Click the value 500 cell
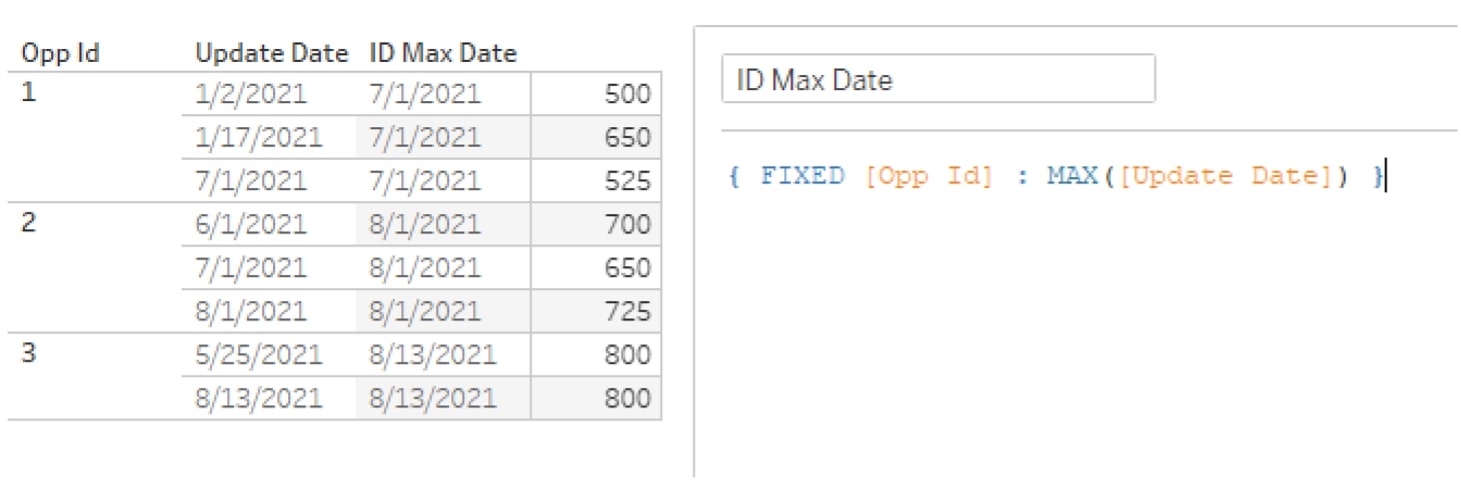The height and width of the screenshot is (480, 1461). click(x=596, y=94)
